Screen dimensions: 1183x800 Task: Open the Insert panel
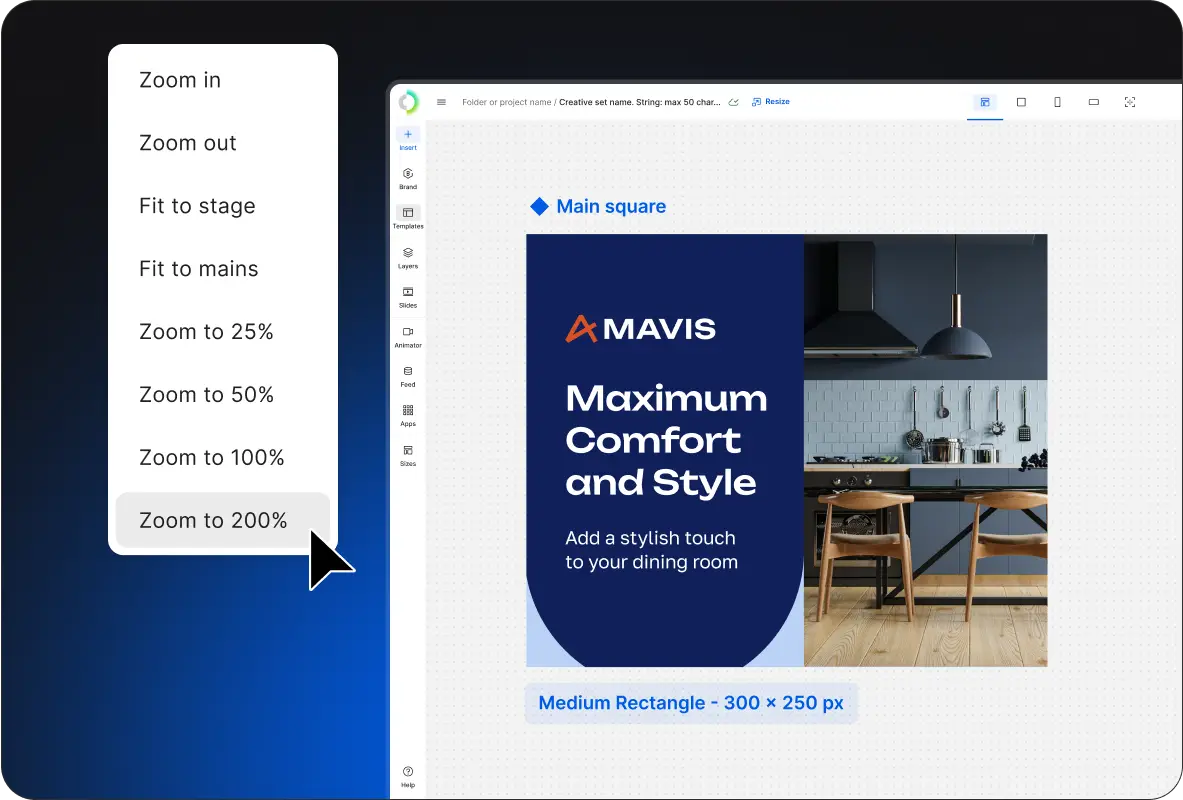coord(408,140)
